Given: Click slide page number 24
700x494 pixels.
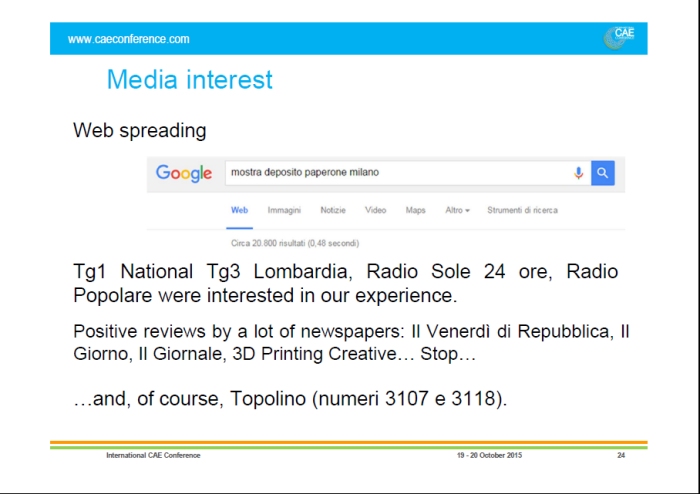Looking at the screenshot, I should tap(621, 455).
